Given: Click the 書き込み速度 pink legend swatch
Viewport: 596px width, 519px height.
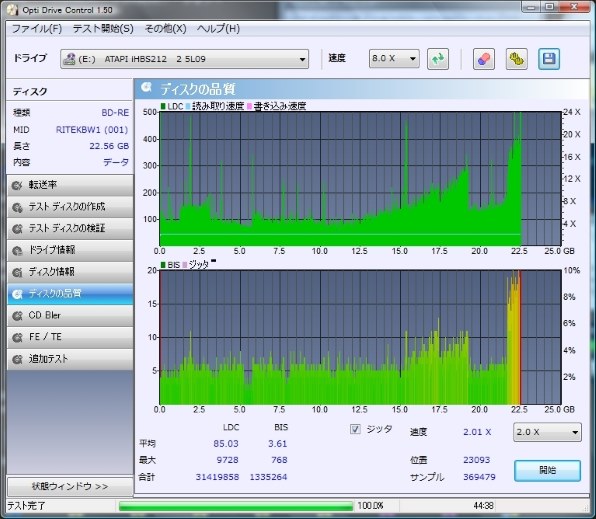Looking at the screenshot, I should pos(249,106).
